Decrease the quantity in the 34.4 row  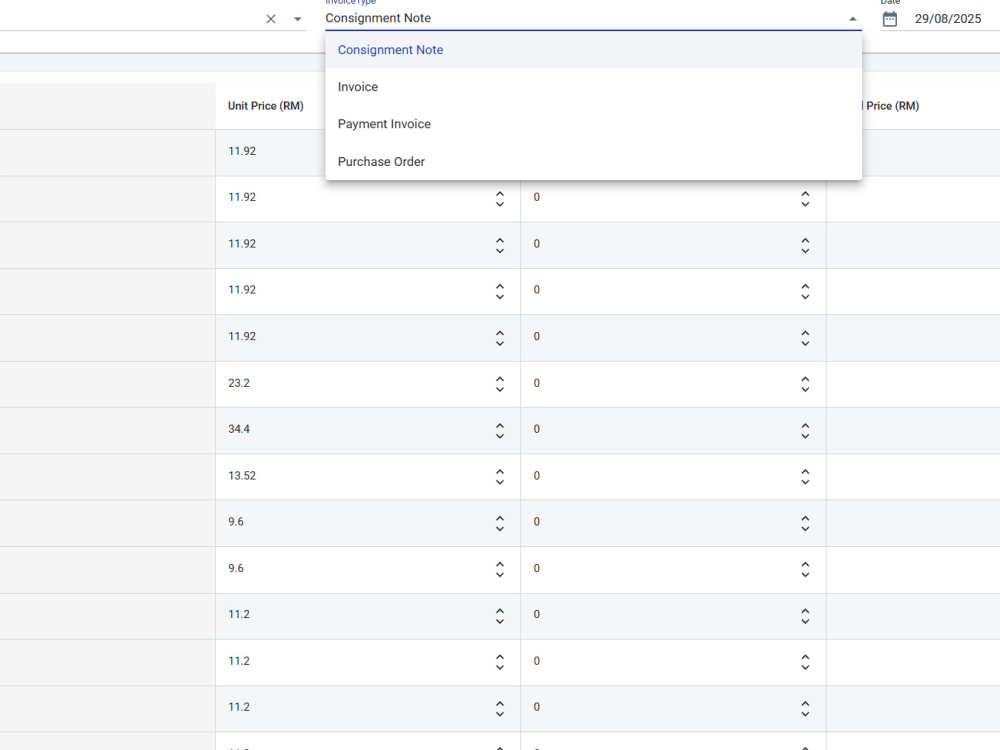tap(805, 435)
